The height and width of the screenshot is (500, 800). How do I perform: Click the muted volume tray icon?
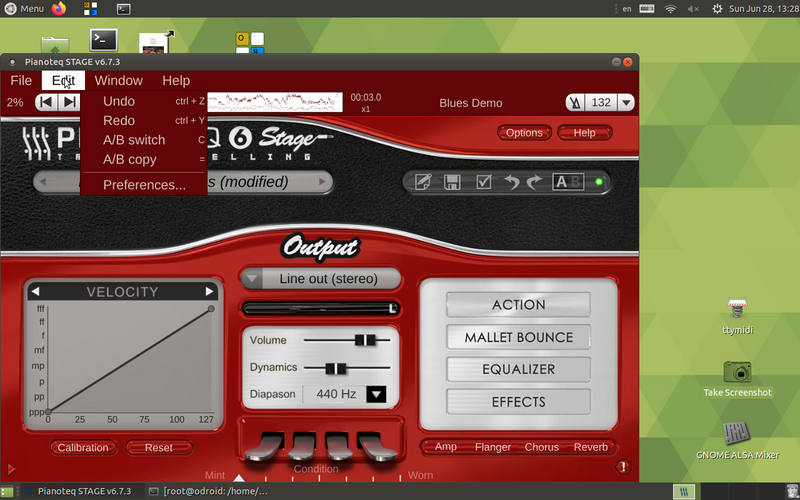tap(693, 9)
